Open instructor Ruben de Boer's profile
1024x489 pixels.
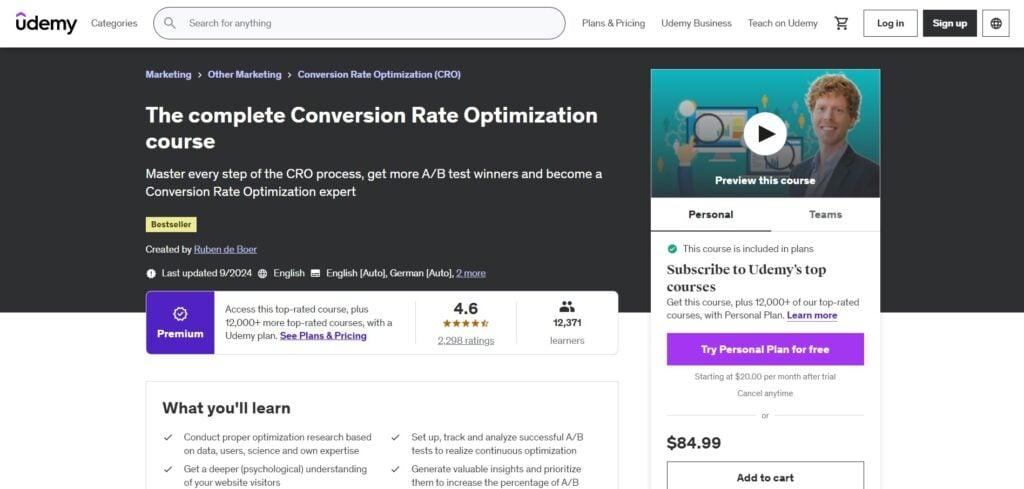(x=225, y=249)
